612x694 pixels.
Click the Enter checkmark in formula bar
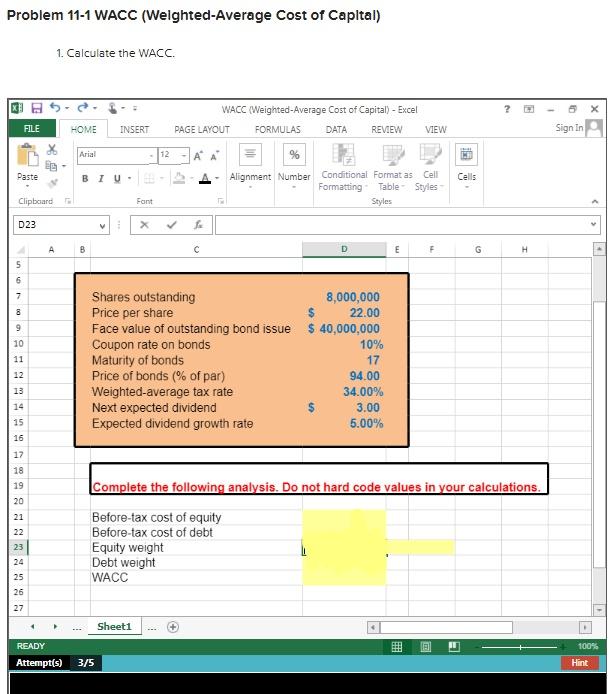[x=172, y=225]
